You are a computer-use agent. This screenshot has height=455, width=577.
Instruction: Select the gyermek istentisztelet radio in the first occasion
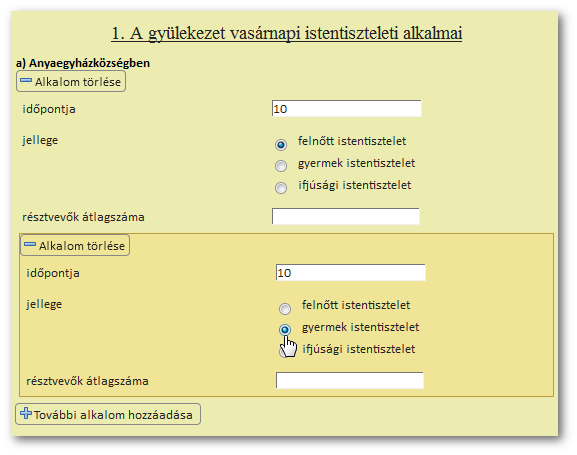[x=281, y=166]
